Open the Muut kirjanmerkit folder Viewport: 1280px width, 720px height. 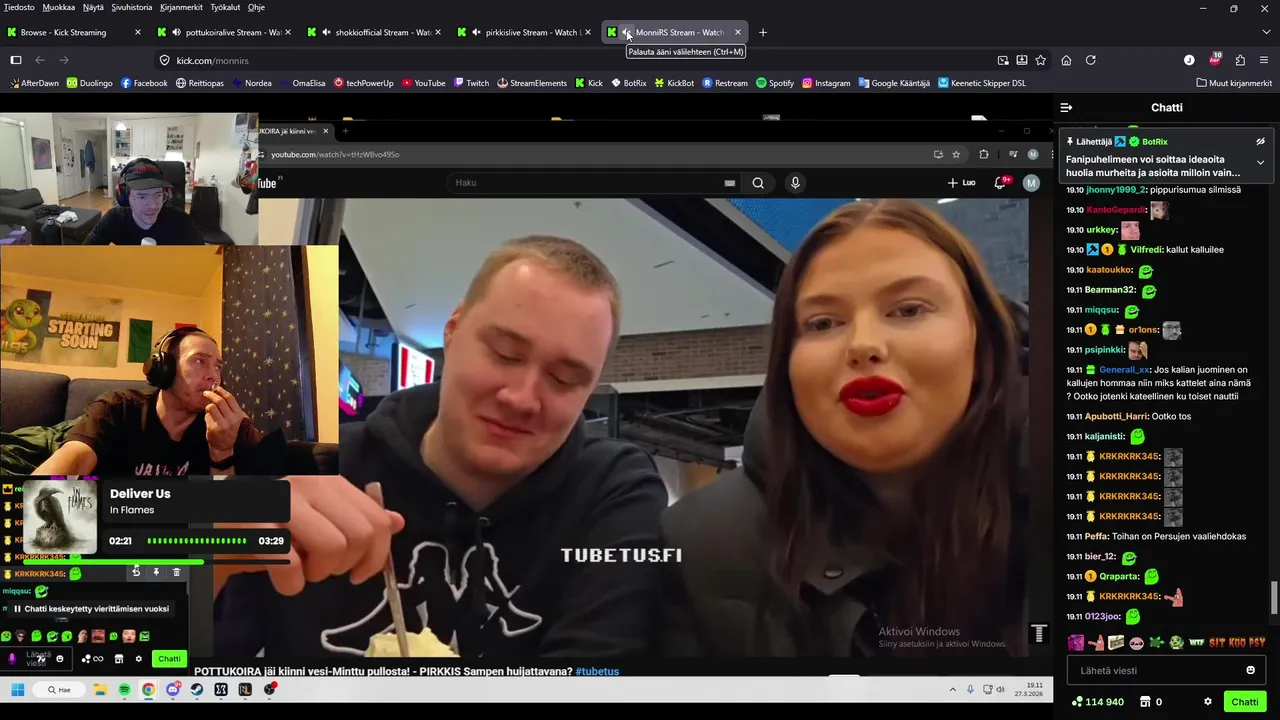click(1233, 83)
